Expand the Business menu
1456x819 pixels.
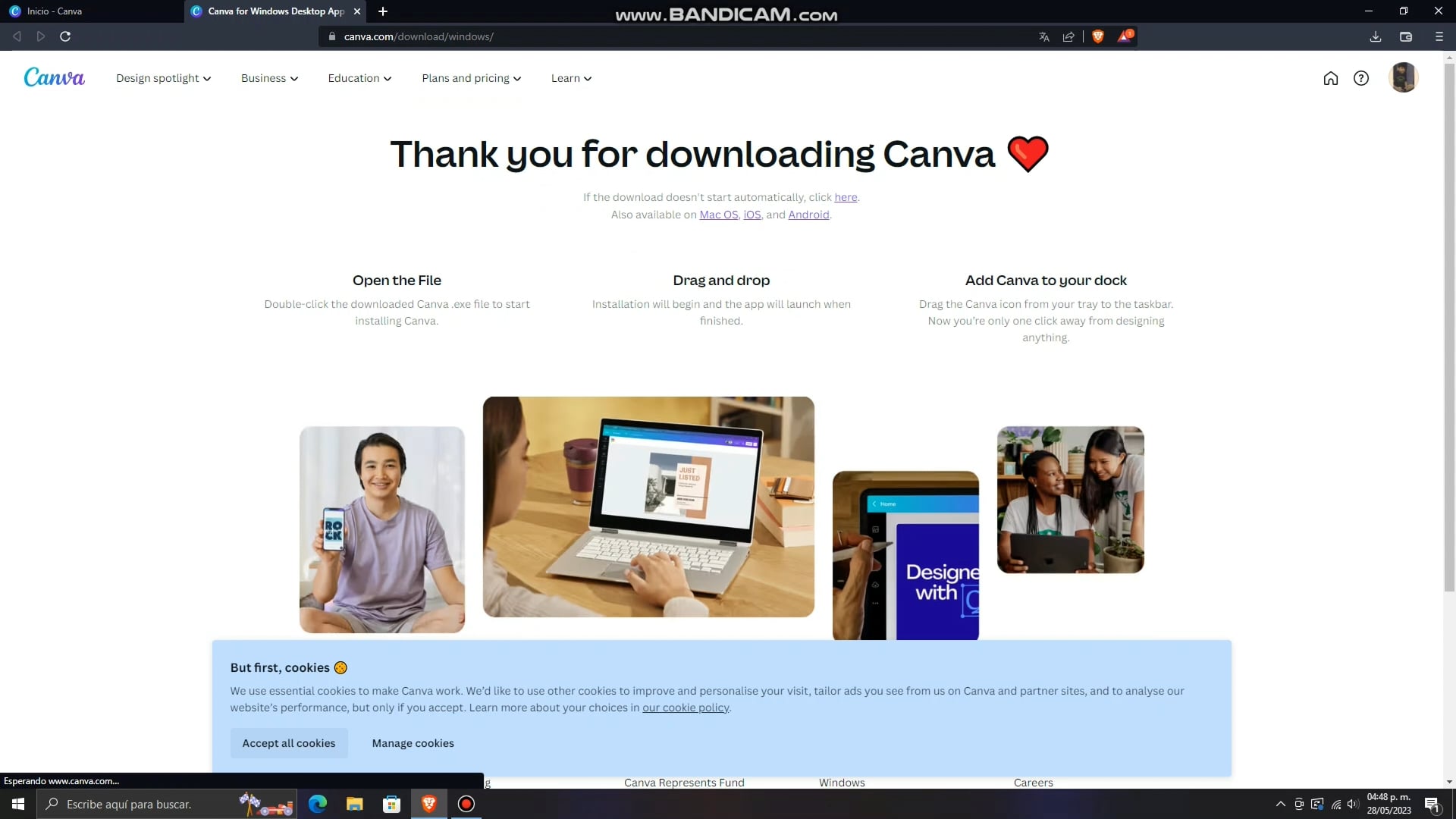(268, 78)
